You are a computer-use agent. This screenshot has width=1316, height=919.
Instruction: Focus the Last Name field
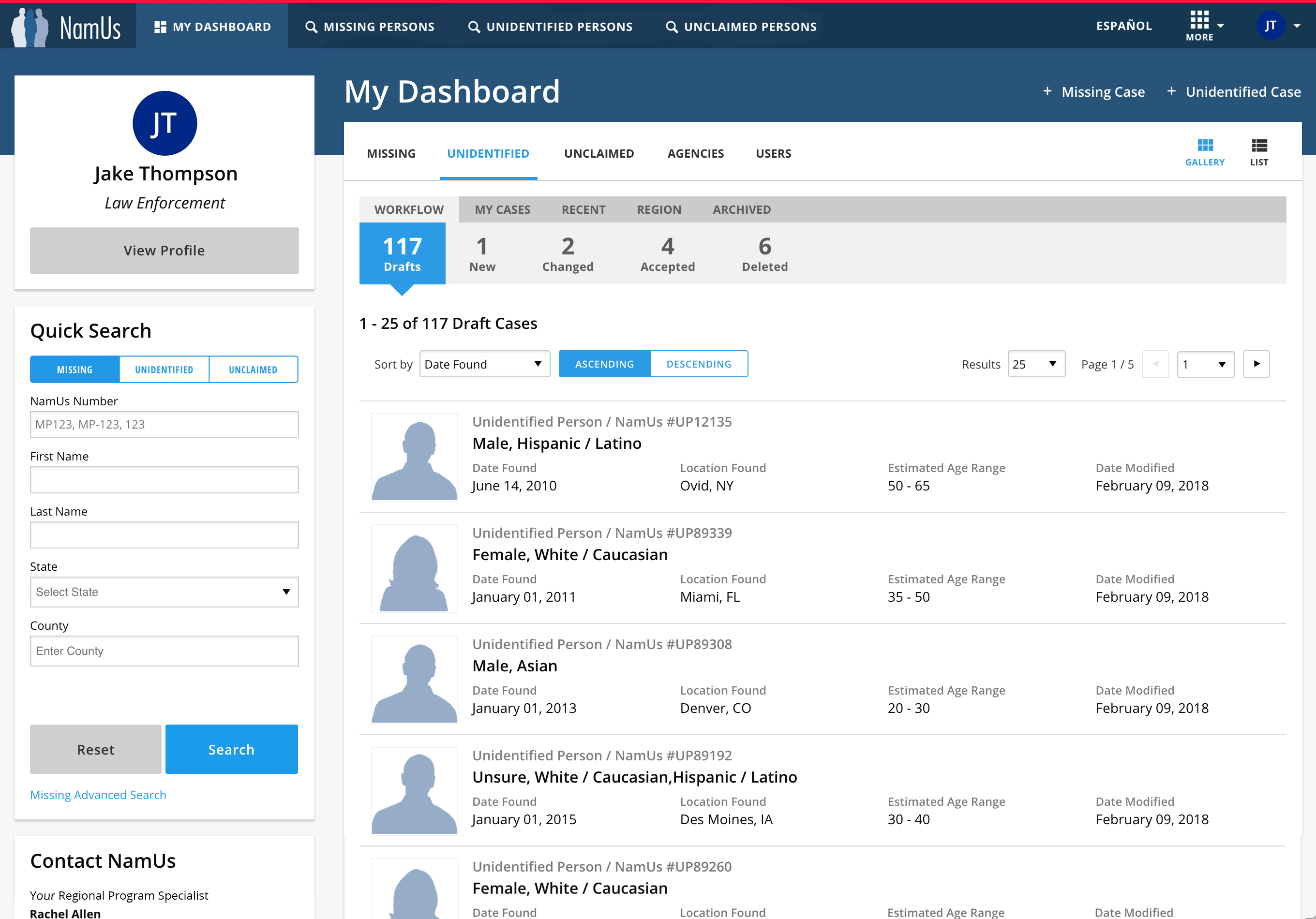coord(164,534)
